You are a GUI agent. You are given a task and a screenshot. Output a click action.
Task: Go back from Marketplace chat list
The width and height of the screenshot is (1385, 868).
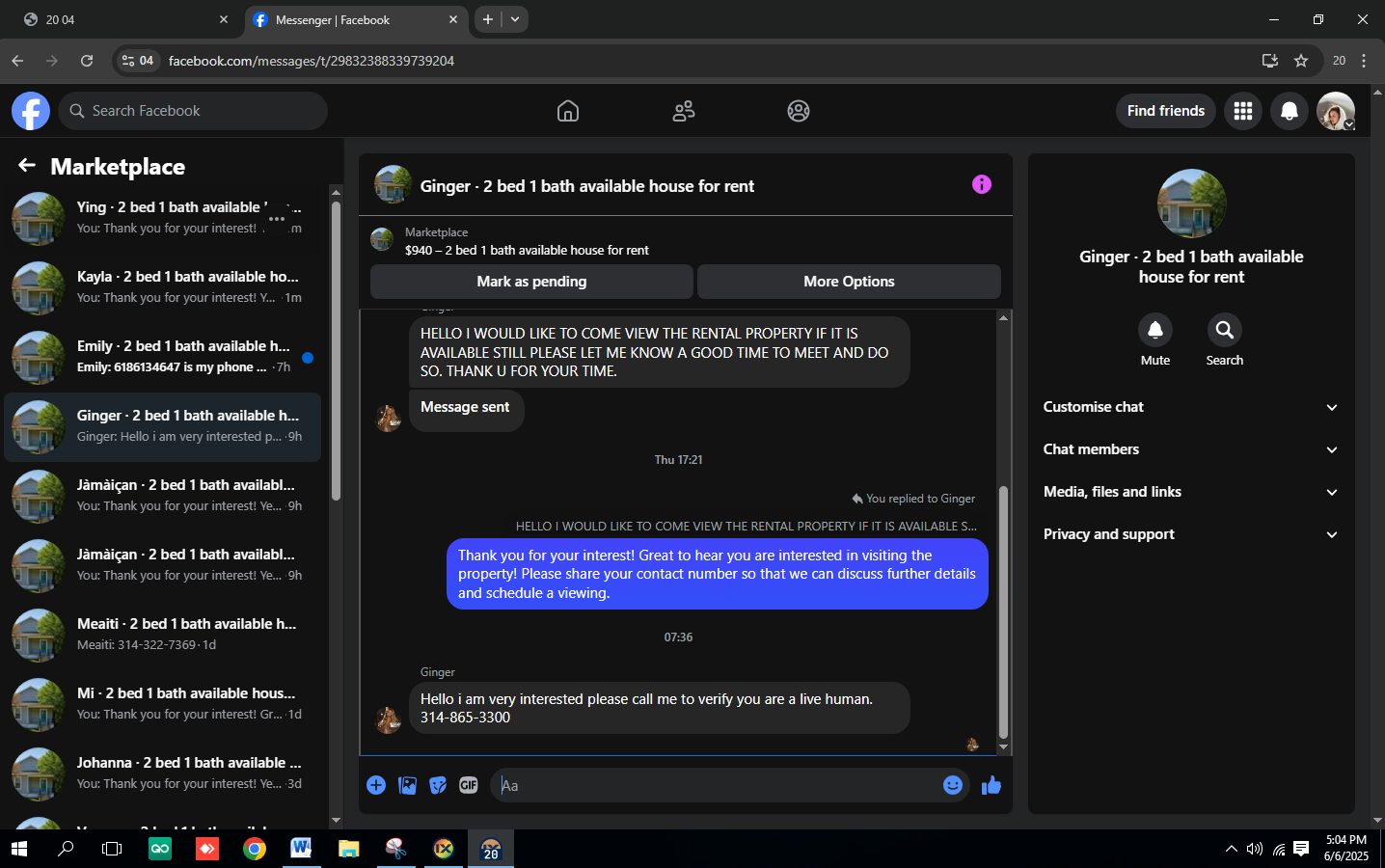pos(27,166)
